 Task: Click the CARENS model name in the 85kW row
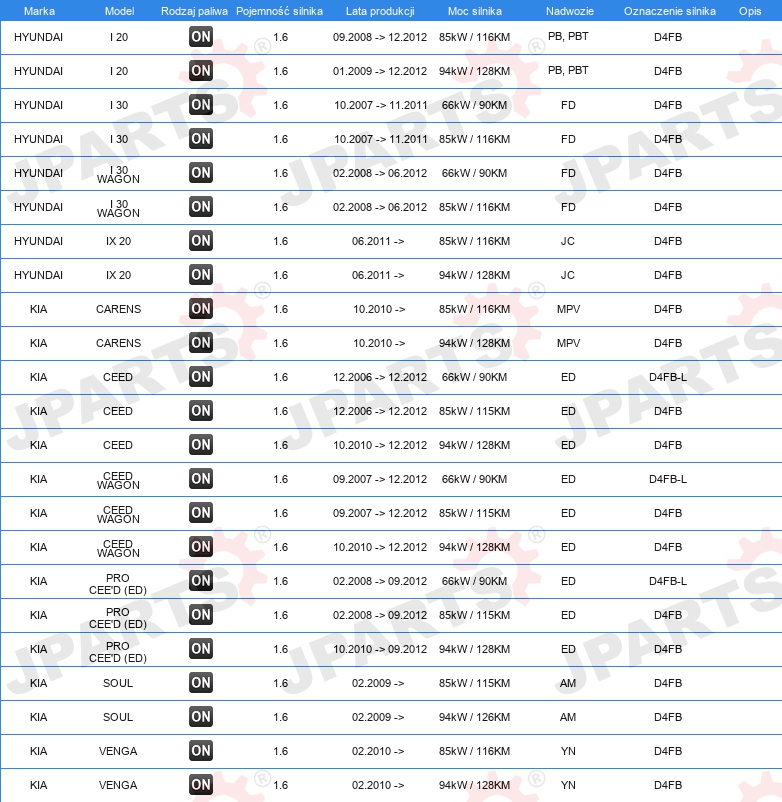coord(118,309)
